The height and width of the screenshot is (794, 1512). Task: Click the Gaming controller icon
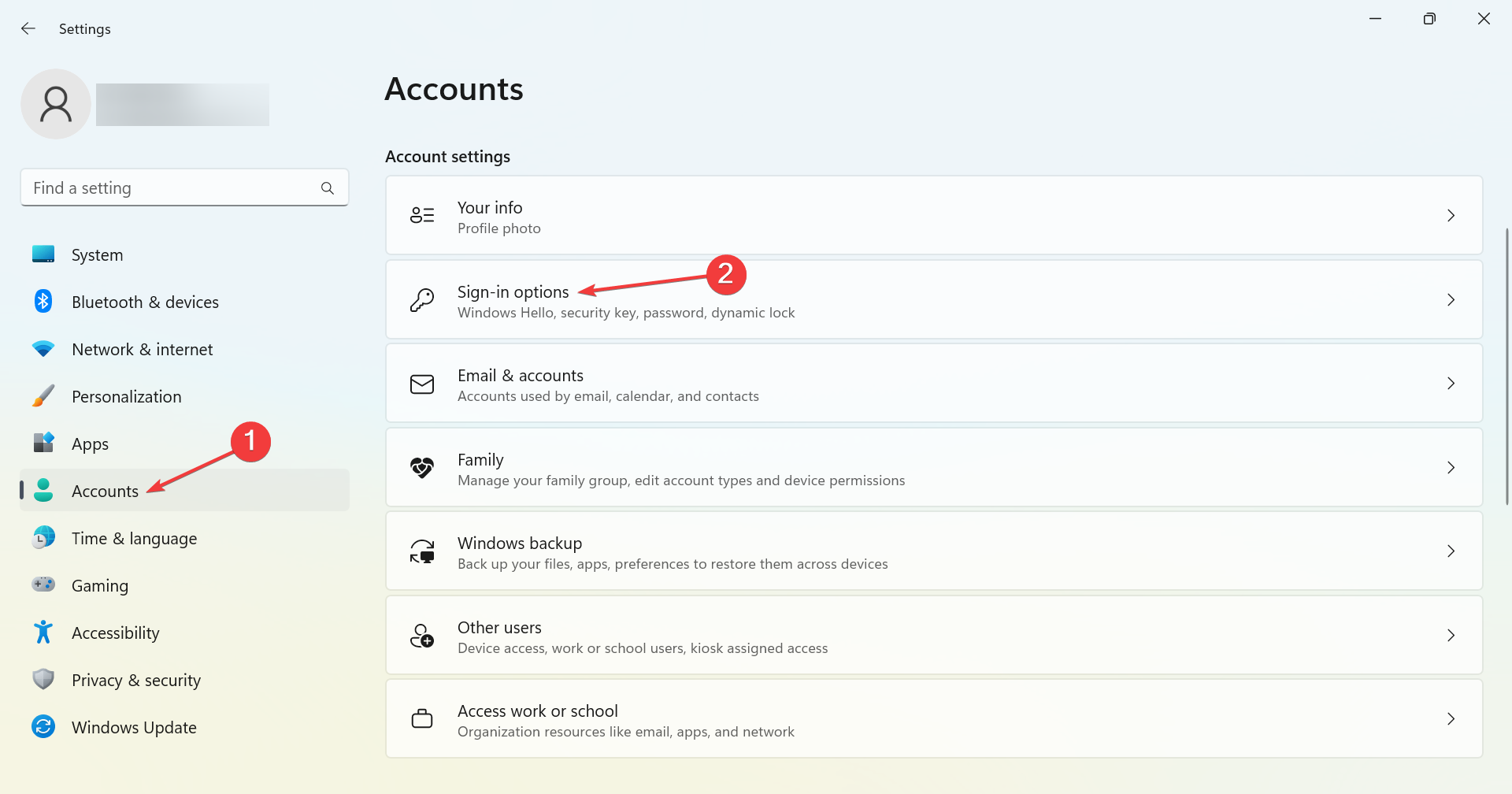tap(43, 584)
